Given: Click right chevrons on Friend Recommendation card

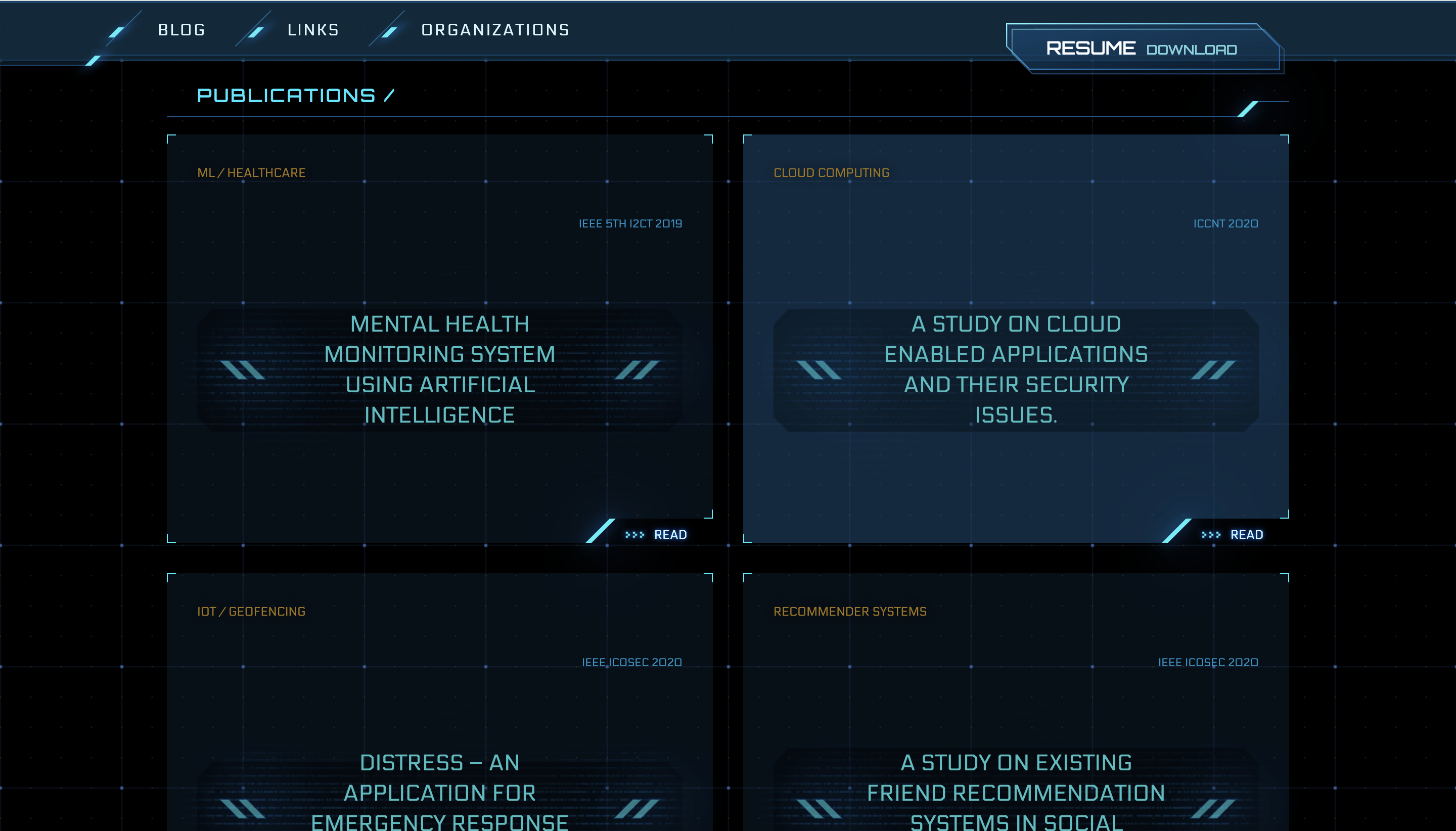Looking at the screenshot, I should [x=1213, y=808].
